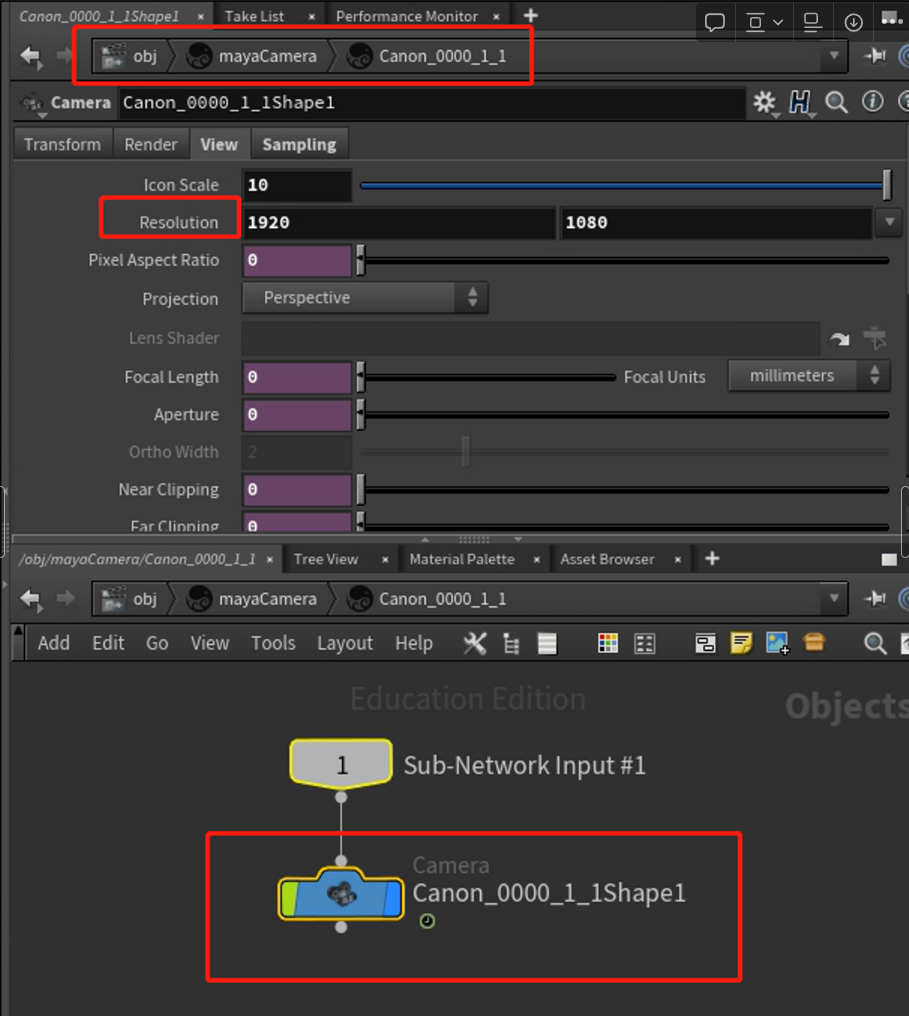Click the back arrow in the parameter pane
Viewport: 909px width, 1016px height.
(30, 56)
